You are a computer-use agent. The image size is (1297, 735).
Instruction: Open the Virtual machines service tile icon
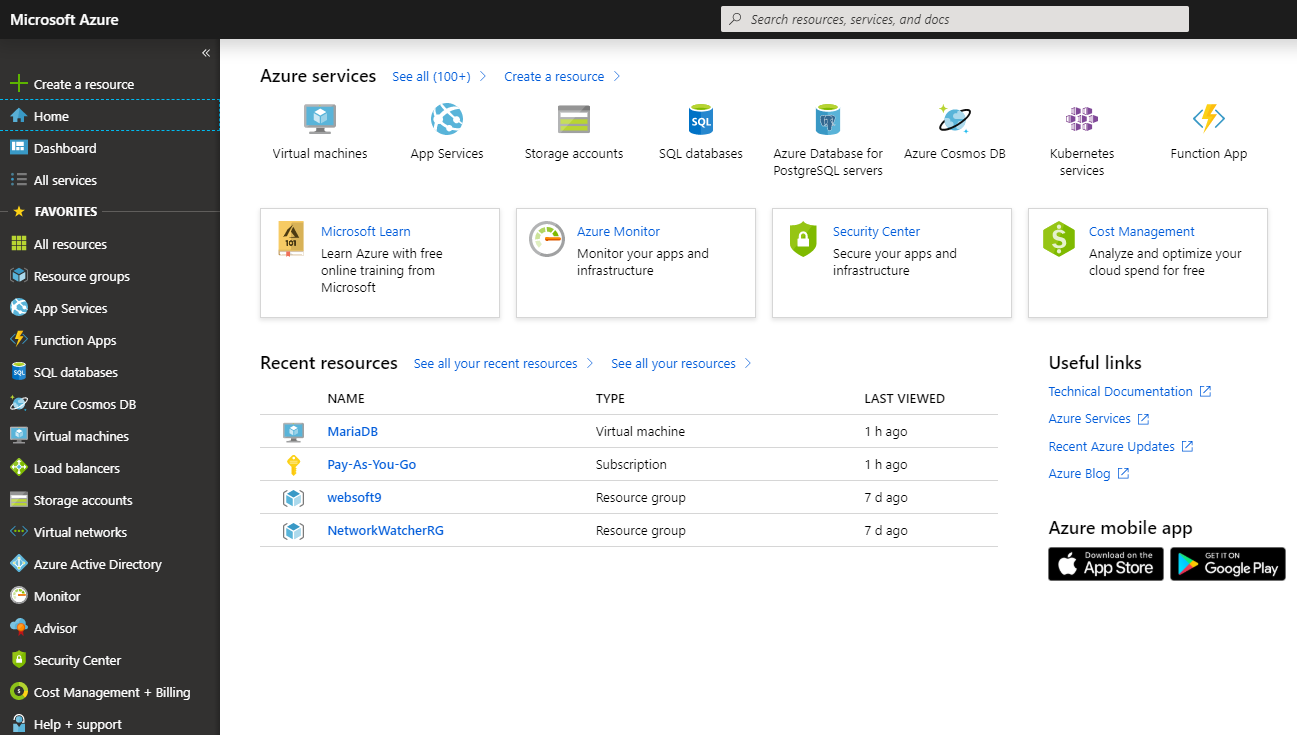pyautogui.click(x=320, y=119)
